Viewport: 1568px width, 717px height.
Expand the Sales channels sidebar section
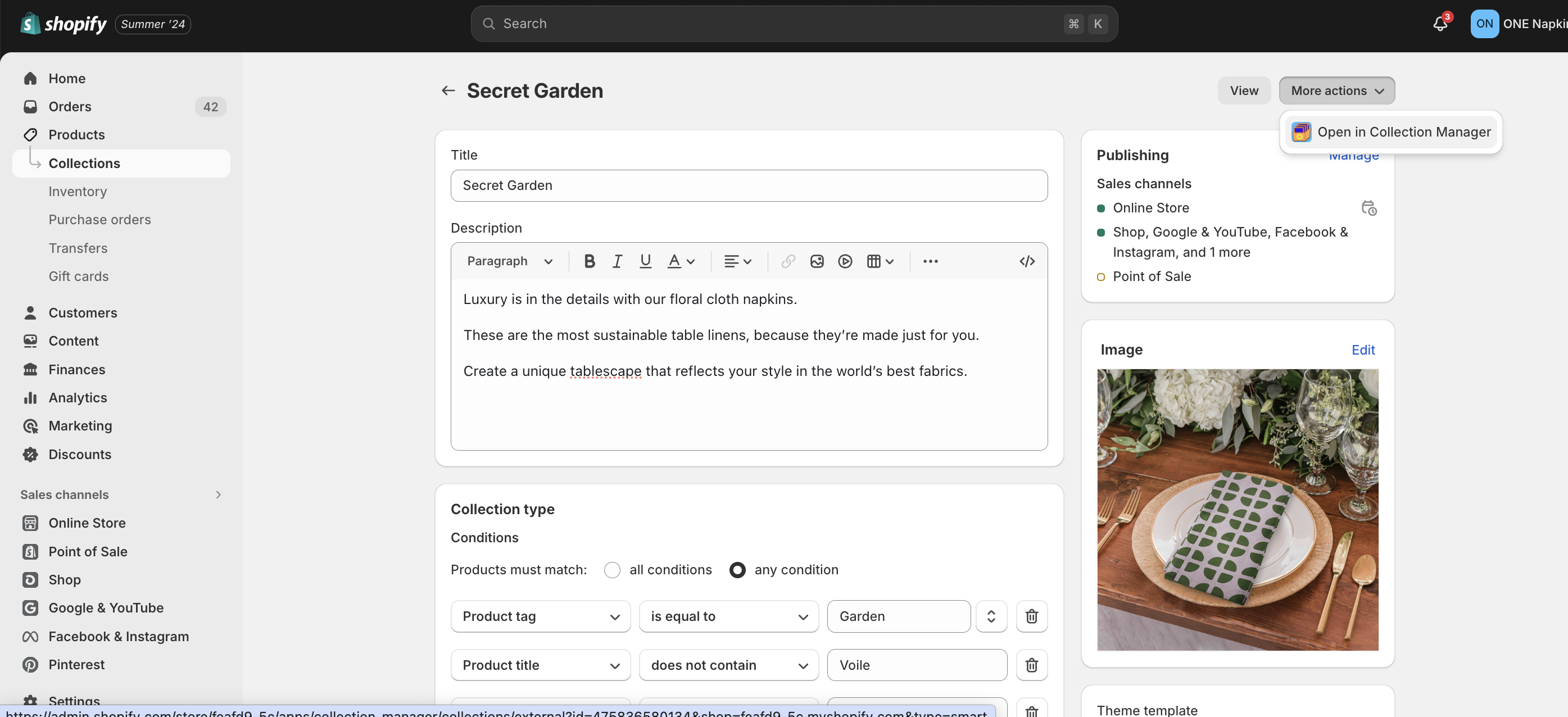coord(218,494)
